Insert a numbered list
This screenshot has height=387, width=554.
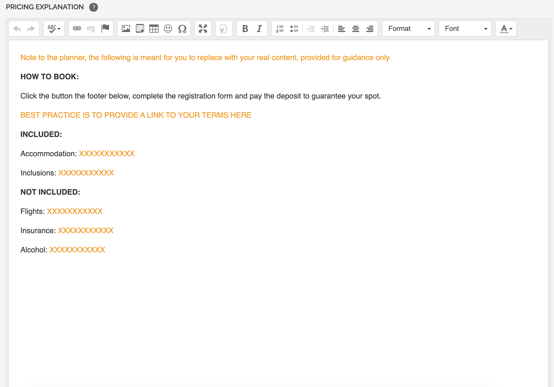coord(280,29)
